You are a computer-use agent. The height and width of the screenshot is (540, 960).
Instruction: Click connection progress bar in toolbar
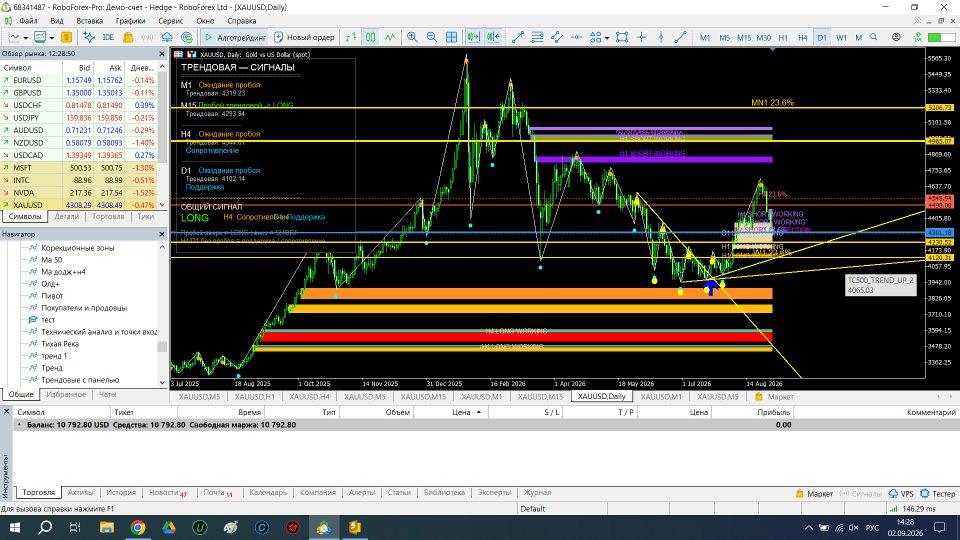(x=941, y=37)
